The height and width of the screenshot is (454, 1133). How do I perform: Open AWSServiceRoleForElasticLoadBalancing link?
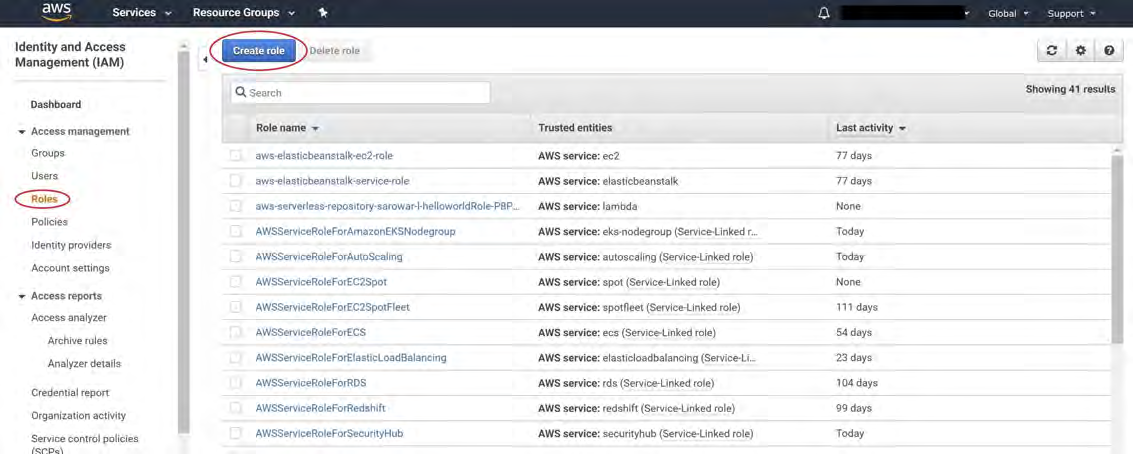tap(350, 358)
